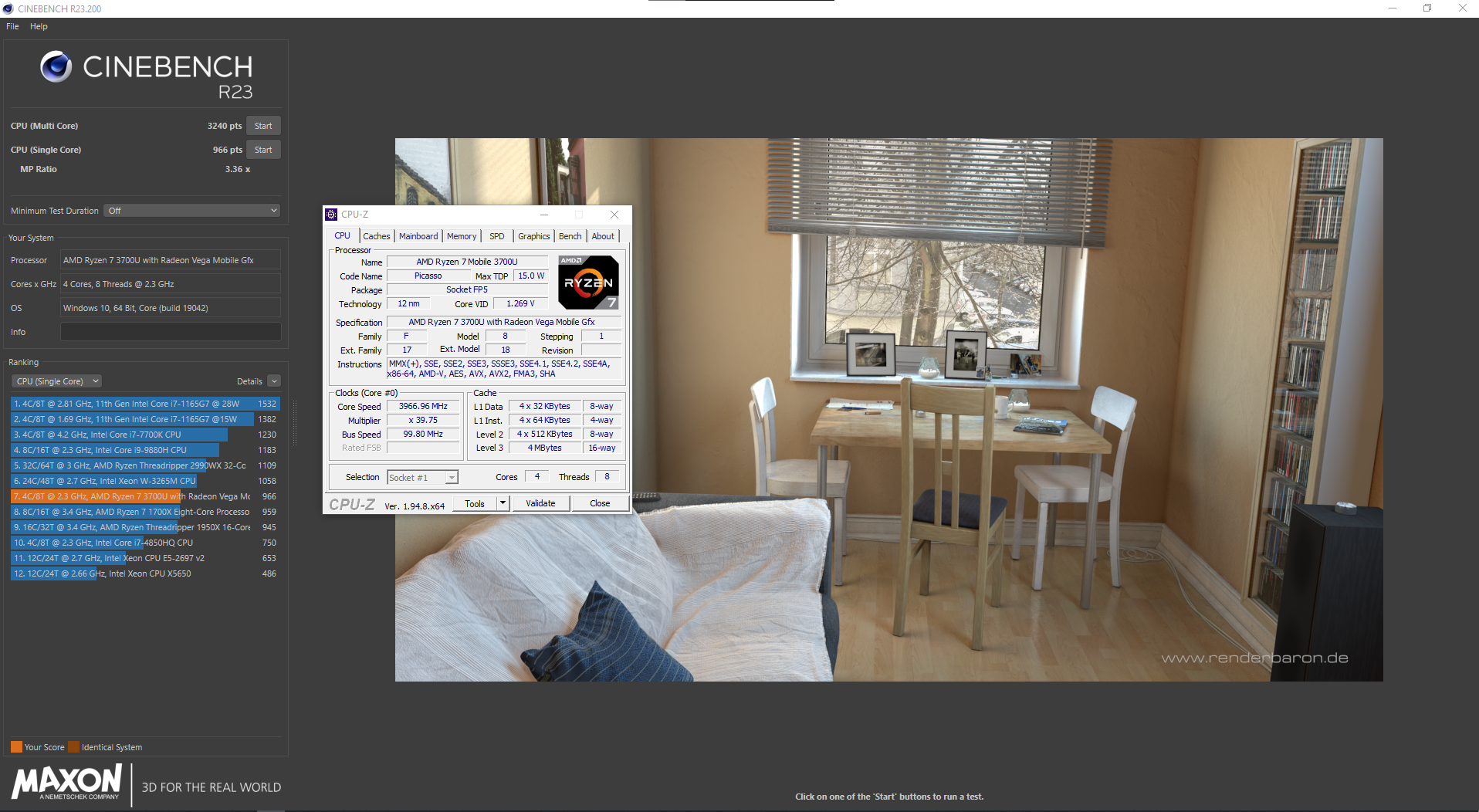1479x812 pixels.
Task: Click the Cinebench logo icon
Action: [56, 66]
